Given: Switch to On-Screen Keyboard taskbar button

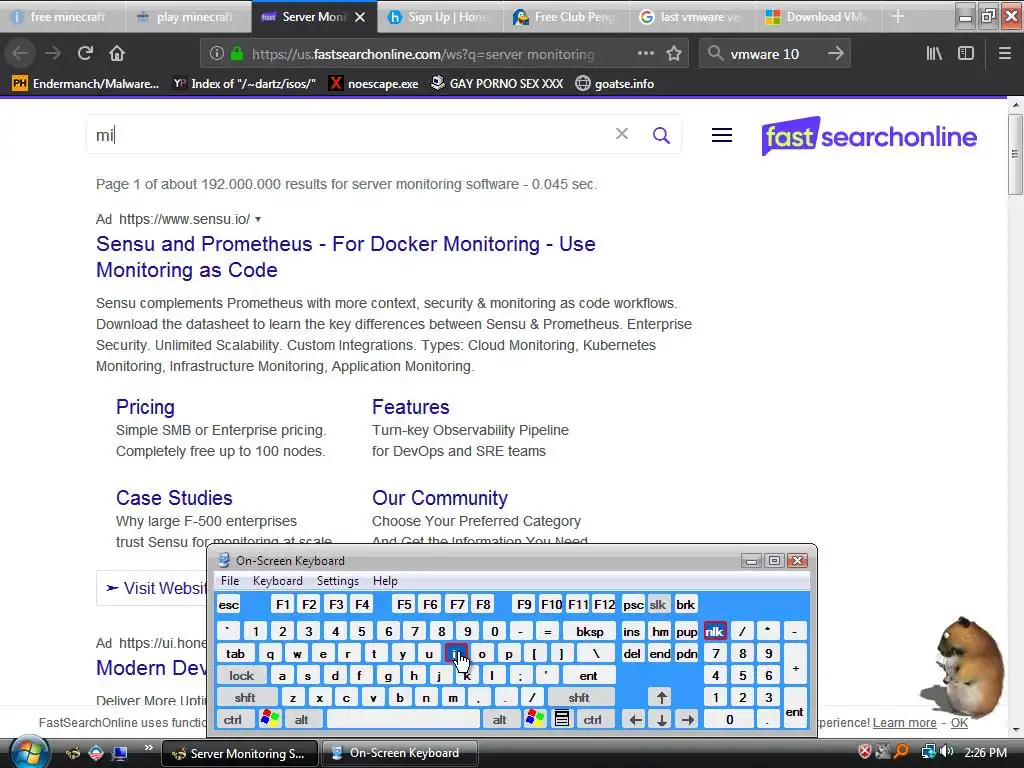Looking at the screenshot, I should pyautogui.click(x=400, y=753).
